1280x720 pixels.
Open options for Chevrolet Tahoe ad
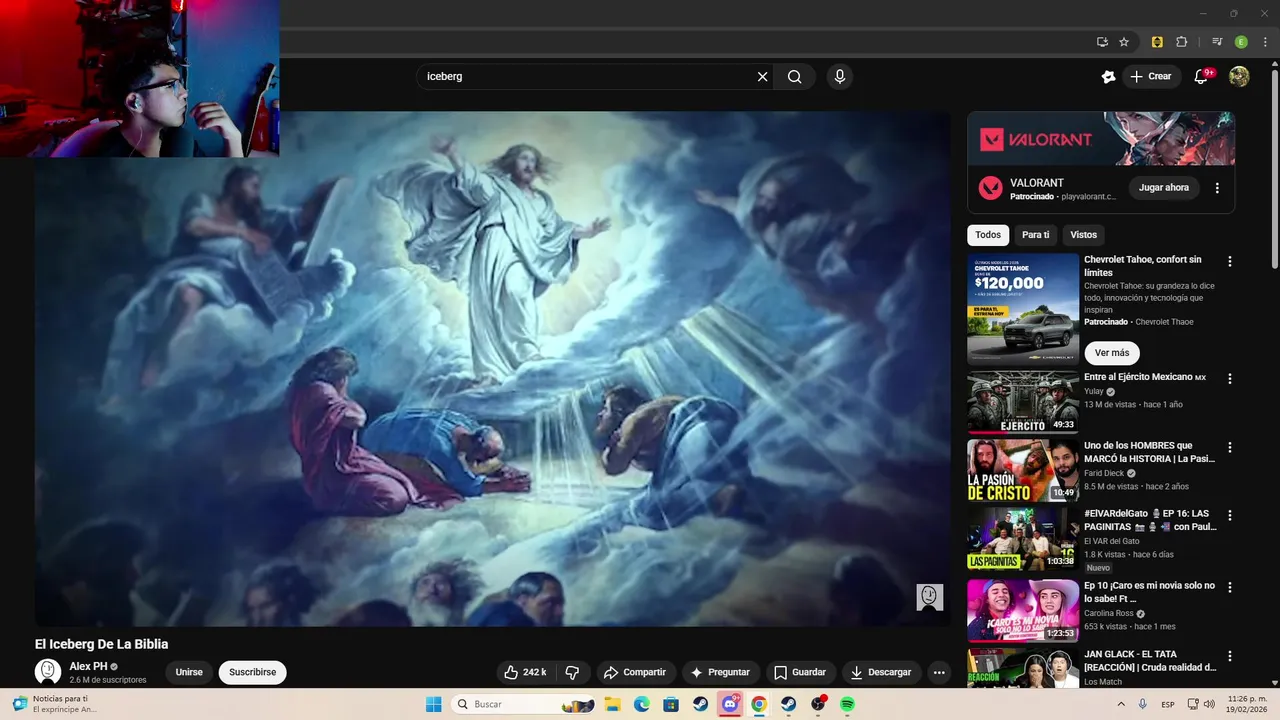click(x=1230, y=262)
